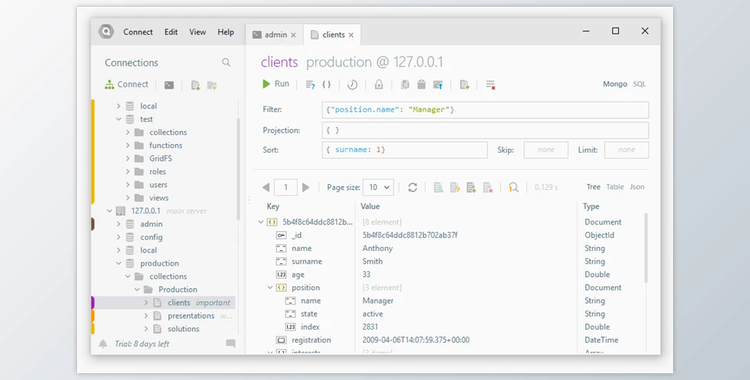
Task: Click the copy query icon
Action: tap(405, 85)
